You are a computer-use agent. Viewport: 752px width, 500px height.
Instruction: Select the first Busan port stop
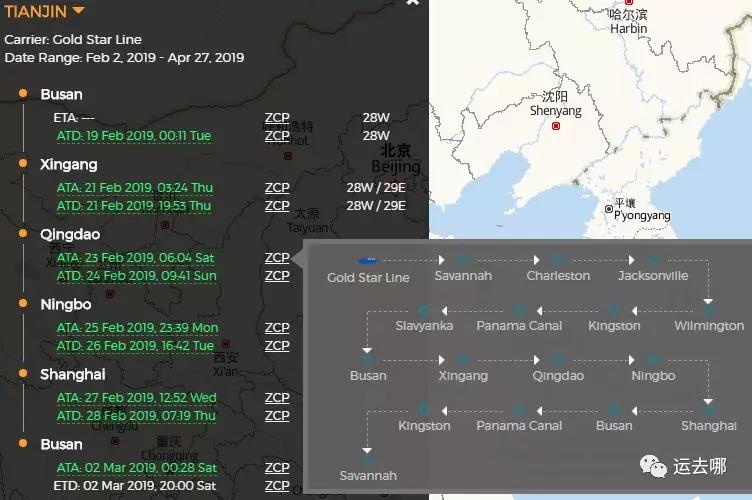(x=61, y=94)
